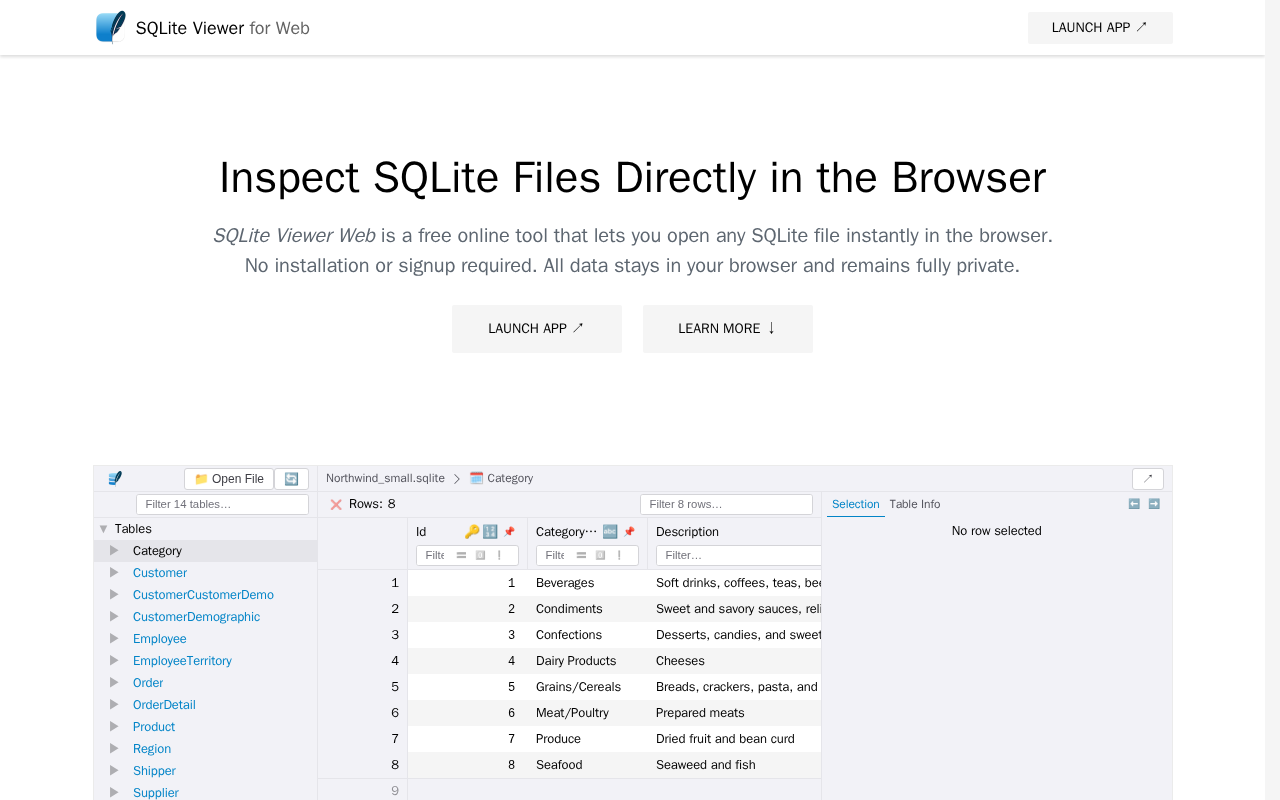Click the right arrow in Selection panel

pos(1154,504)
